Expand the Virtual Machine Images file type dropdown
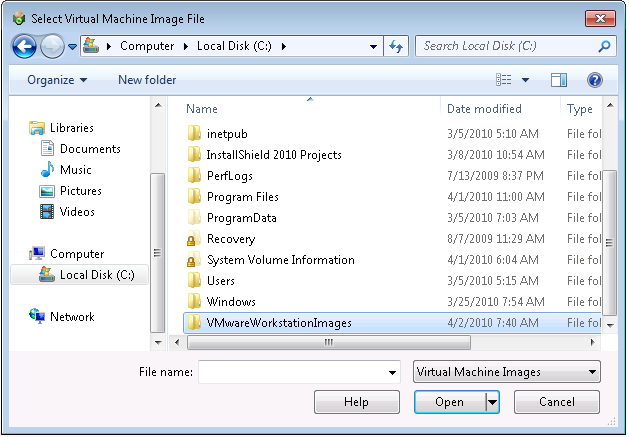The image size is (629, 437). 506,372
